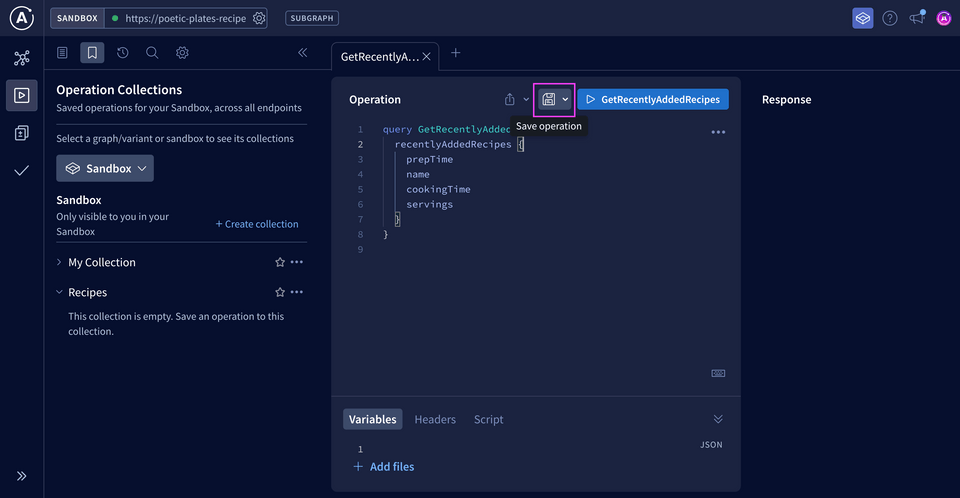
Task: Collapse the variables panel with double chevron
Action: 718,419
